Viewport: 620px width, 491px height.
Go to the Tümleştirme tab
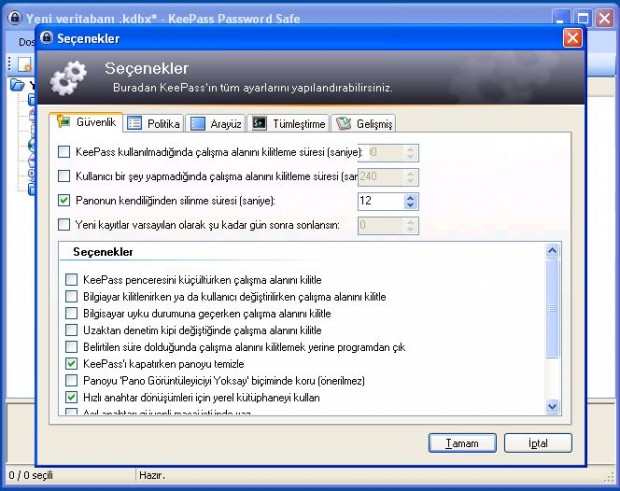tap(288, 124)
